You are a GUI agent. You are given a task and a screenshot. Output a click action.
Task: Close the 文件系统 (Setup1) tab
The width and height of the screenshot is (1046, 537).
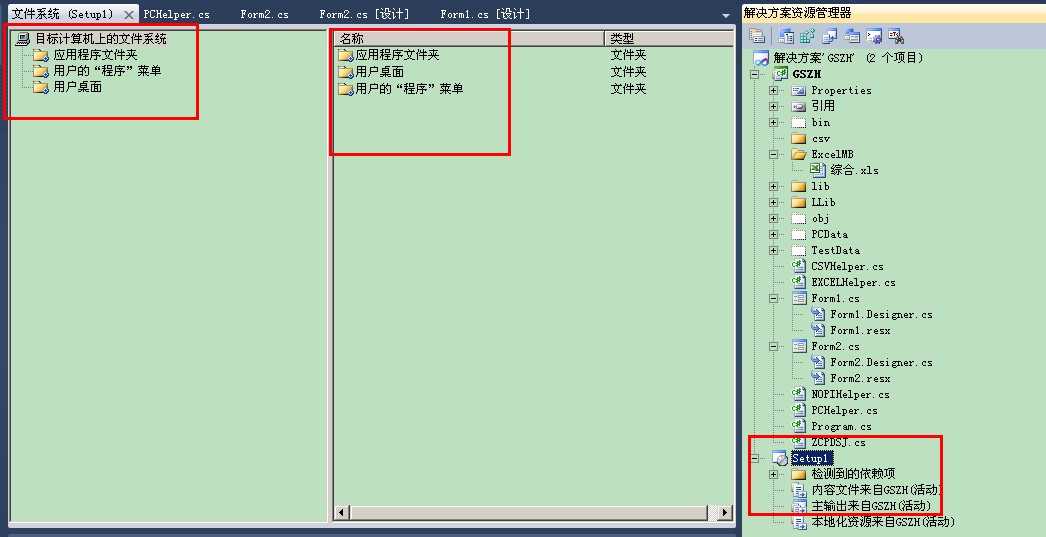(129, 14)
